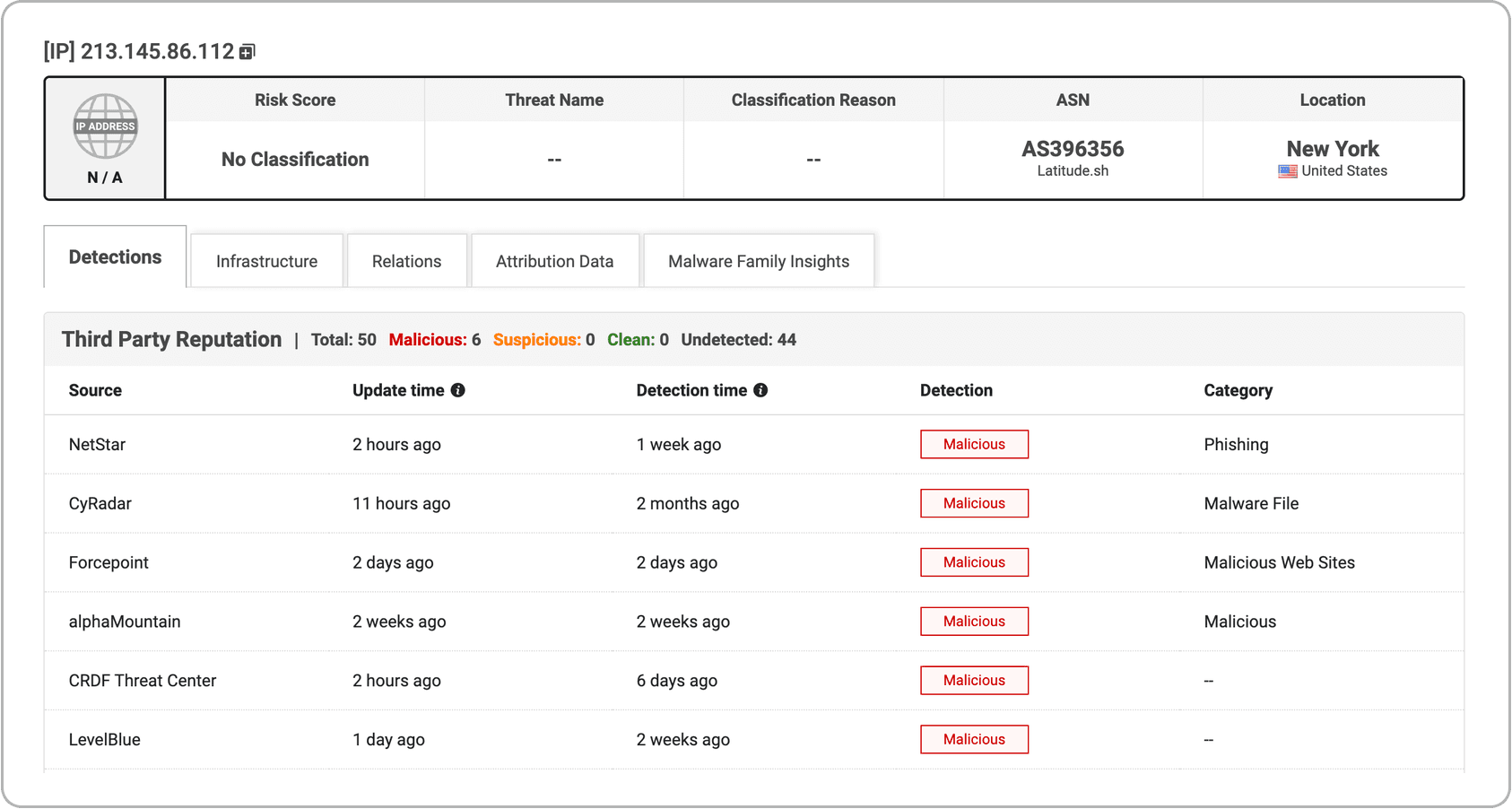Screen dimensions: 1512x809
Task: Click the New York location text
Action: [1333, 149]
